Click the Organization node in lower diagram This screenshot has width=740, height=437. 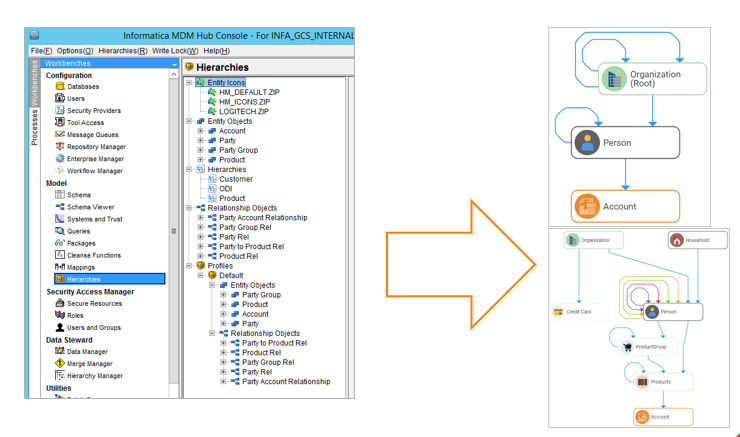[594, 240]
